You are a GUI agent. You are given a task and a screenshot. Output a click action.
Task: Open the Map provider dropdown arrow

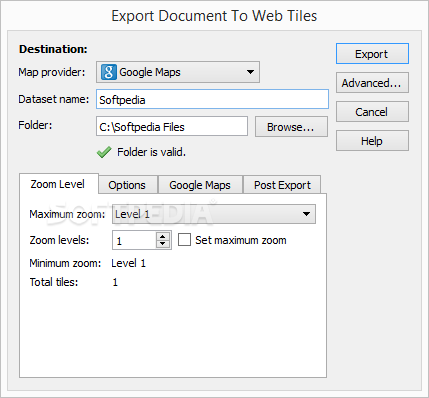point(250,72)
